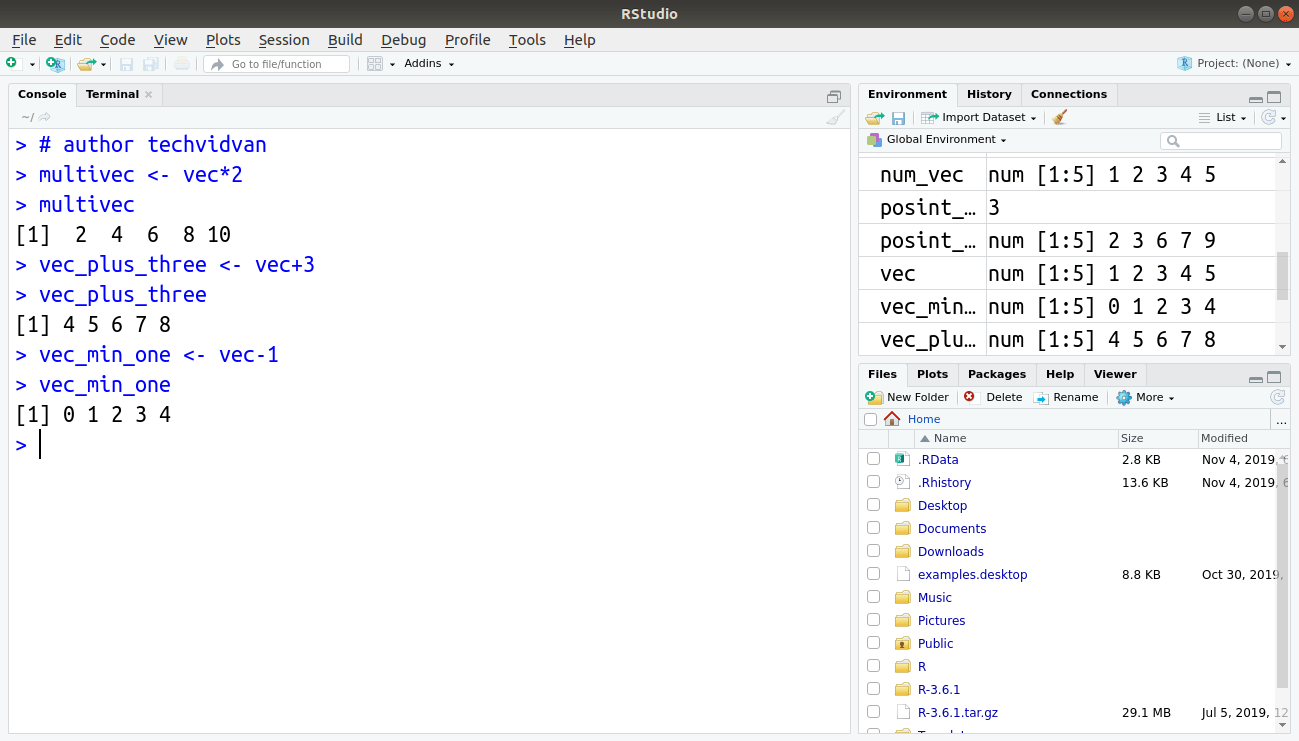
Task: Click the Save current document icon
Action: tap(127, 64)
